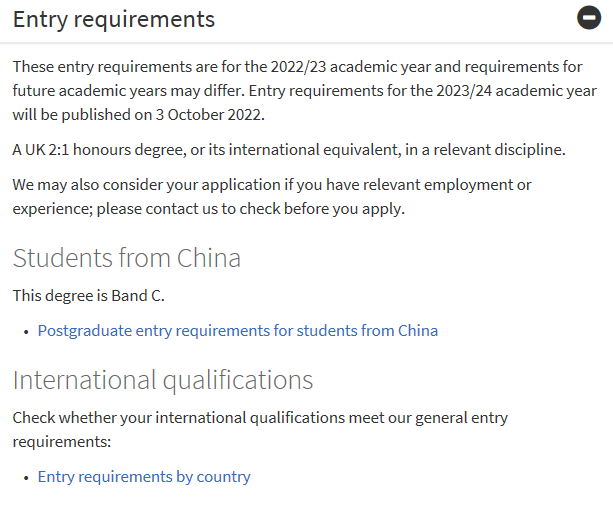This screenshot has width=613, height=507.
Task: Open the Entry requirements by country link
Action: (144, 477)
